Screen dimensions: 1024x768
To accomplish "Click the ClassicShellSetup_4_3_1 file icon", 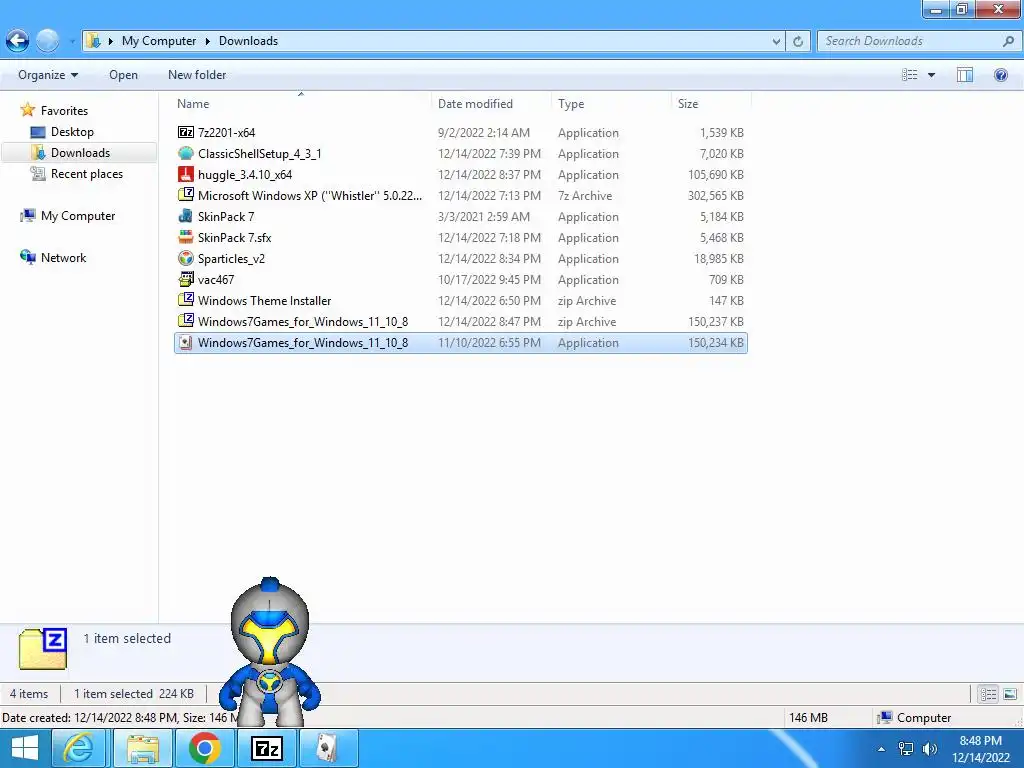I will pos(186,153).
